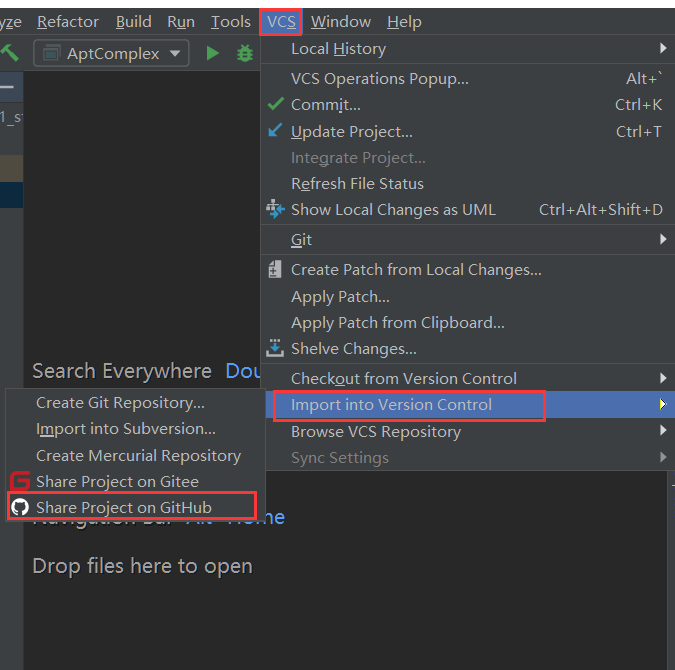Expand the Git submenu

point(468,239)
